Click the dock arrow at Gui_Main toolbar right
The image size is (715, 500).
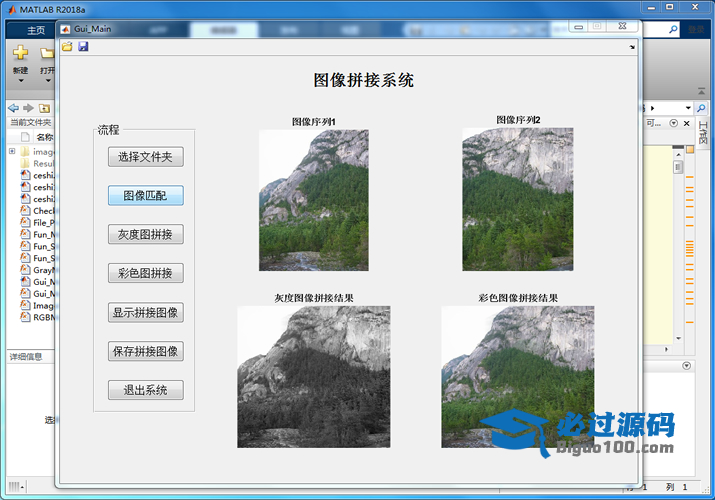point(632,47)
